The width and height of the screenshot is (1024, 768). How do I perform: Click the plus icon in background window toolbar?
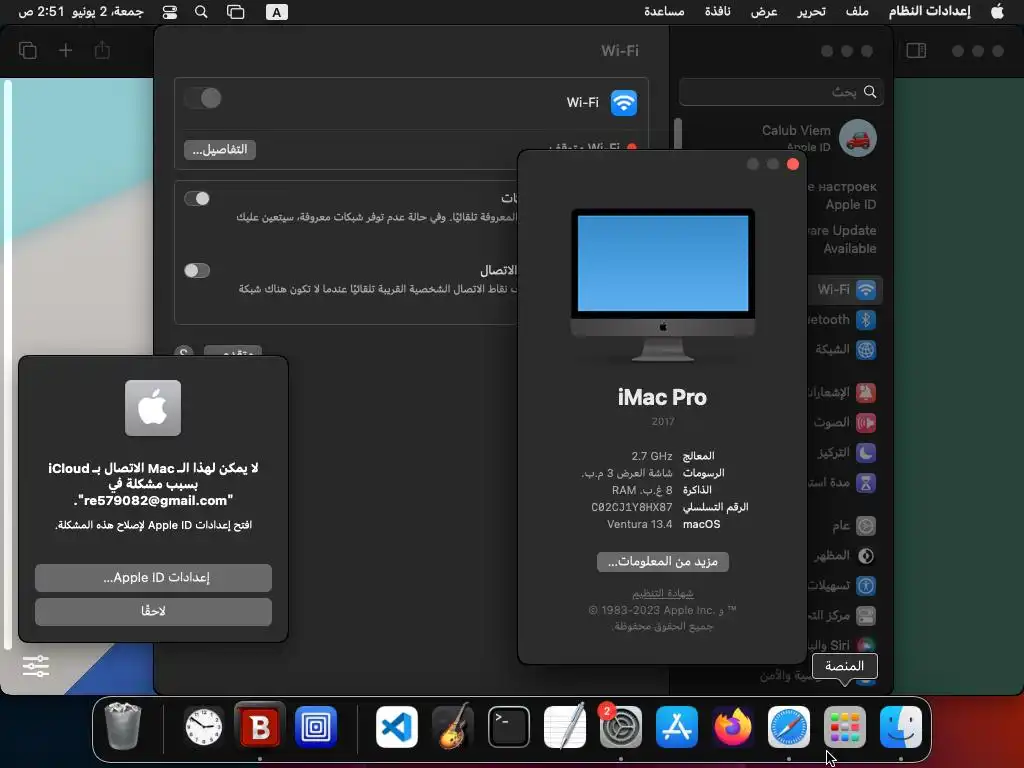(65, 50)
